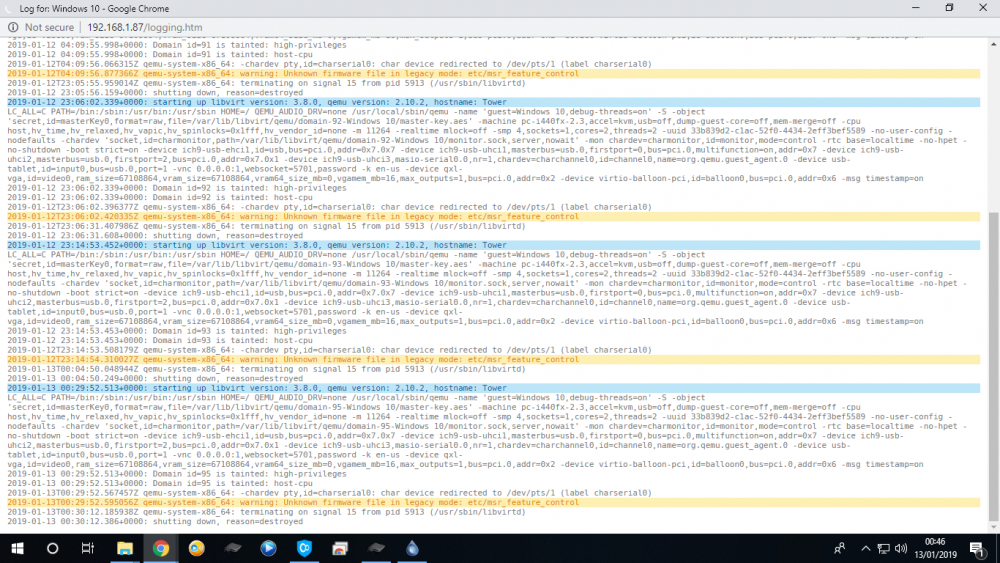
Task: Open Cortana search circle on taskbar
Action: pyautogui.click(x=52, y=548)
